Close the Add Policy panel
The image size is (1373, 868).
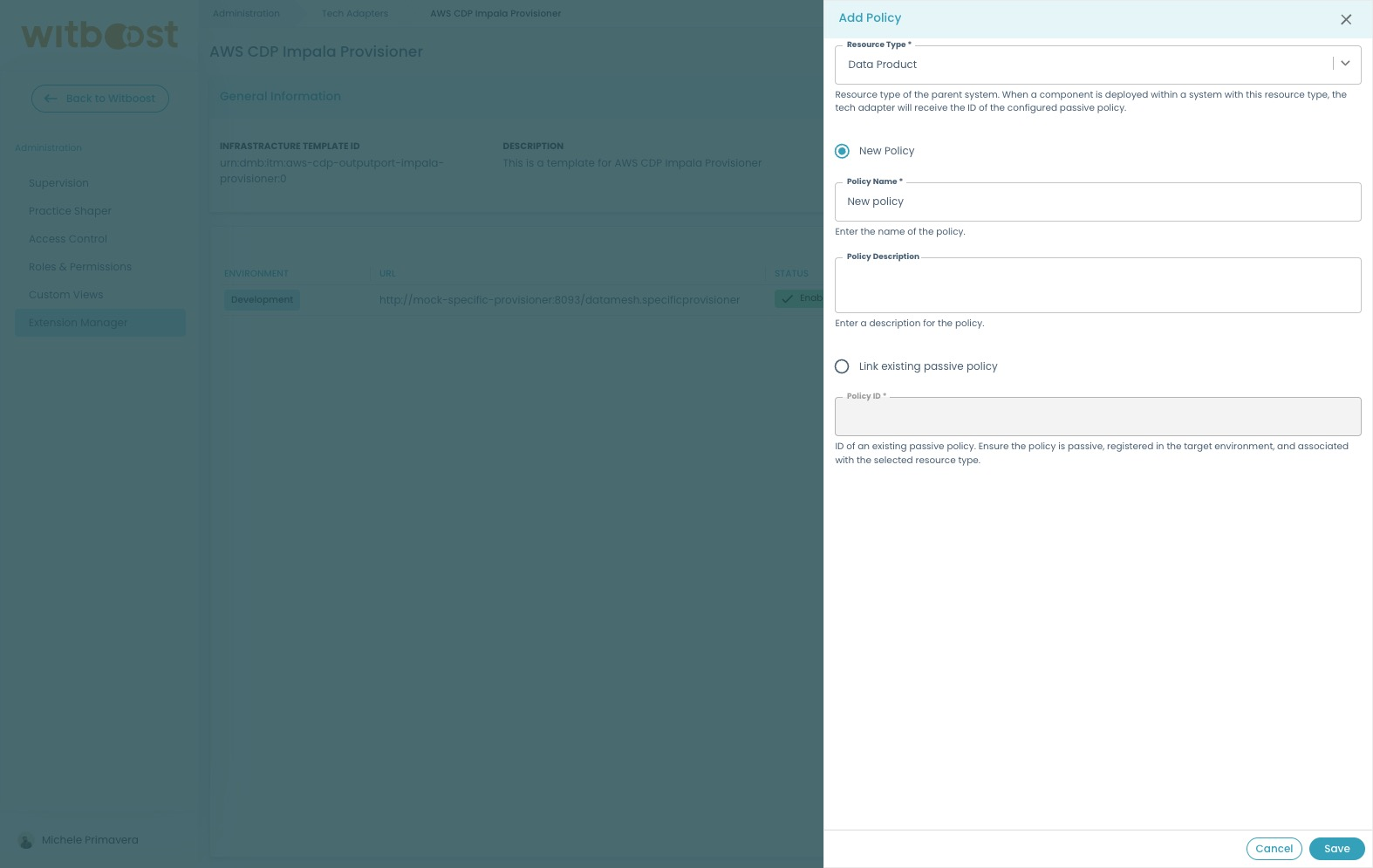coord(1346,19)
